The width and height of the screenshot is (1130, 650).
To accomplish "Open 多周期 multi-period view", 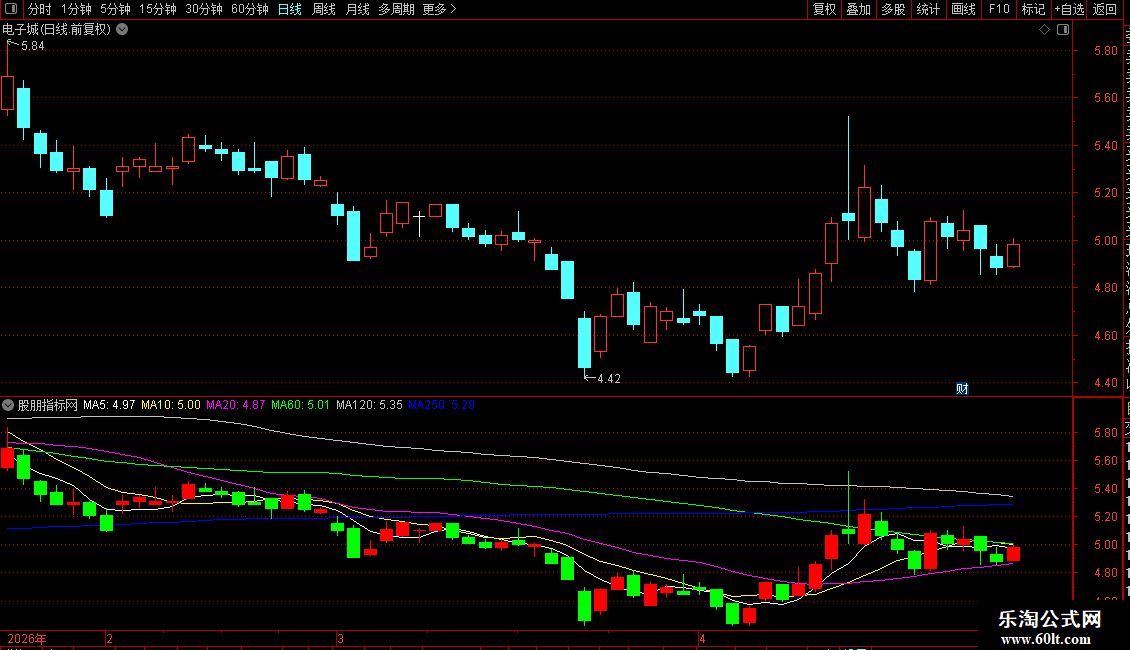I will pyautogui.click(x=396, y=9).
